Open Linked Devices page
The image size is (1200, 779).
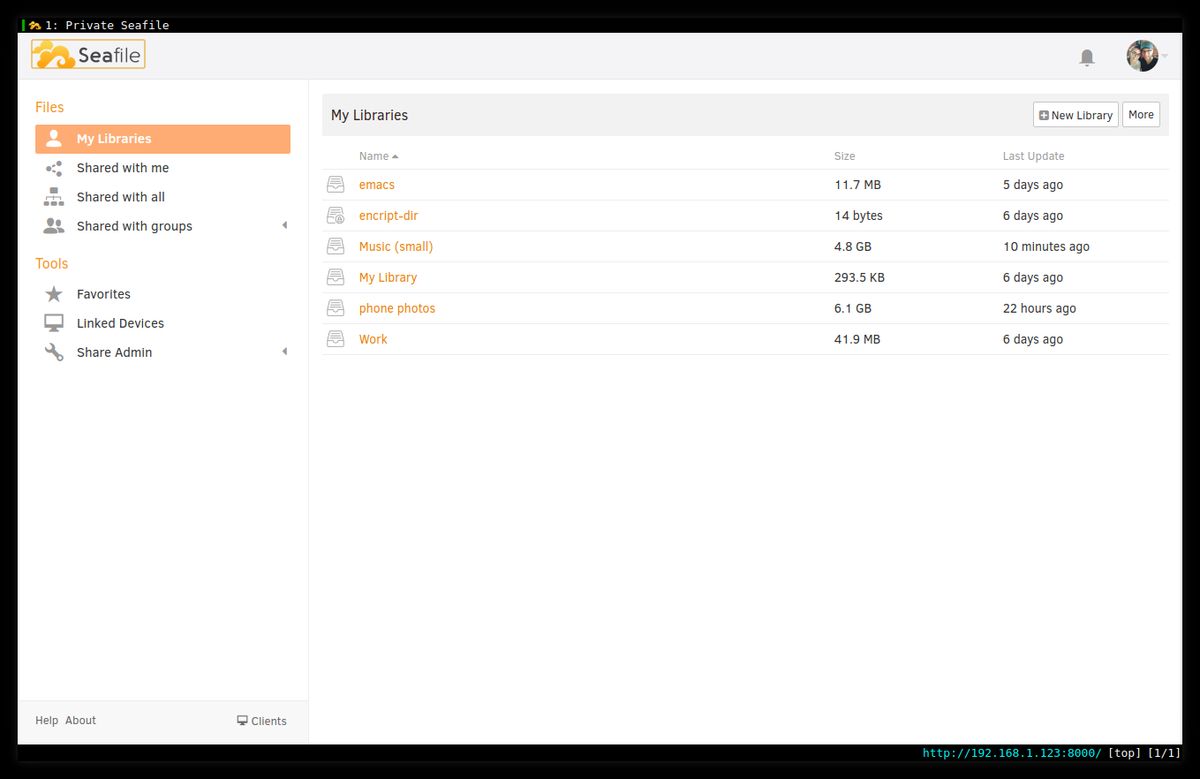pyautogui.click(x=120, y=323)
